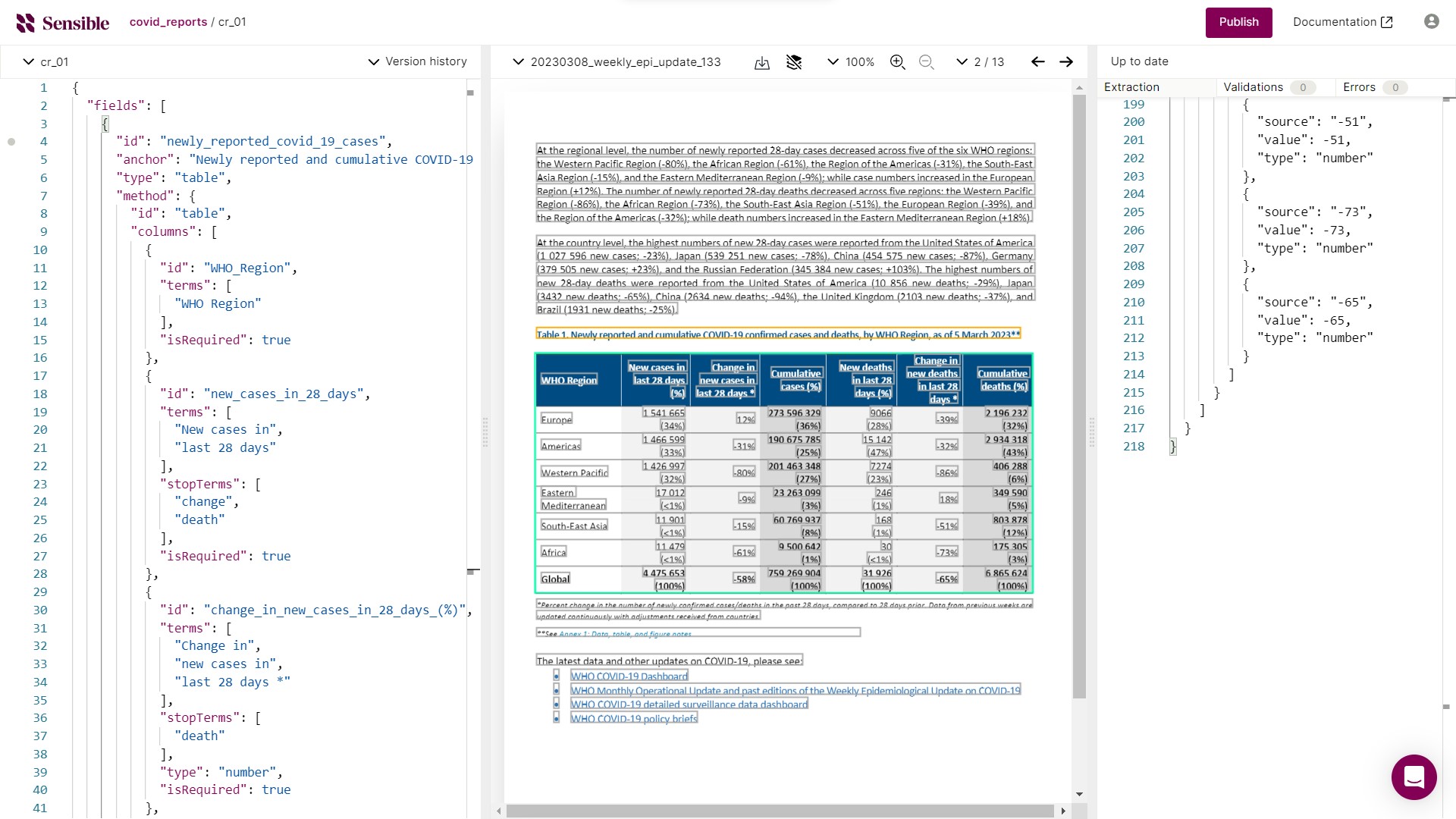Click "change_in_new_cases_in_28_days_(%)" on line 30
The width and height of the screenshot is (1456, 819).
(334, 610)
